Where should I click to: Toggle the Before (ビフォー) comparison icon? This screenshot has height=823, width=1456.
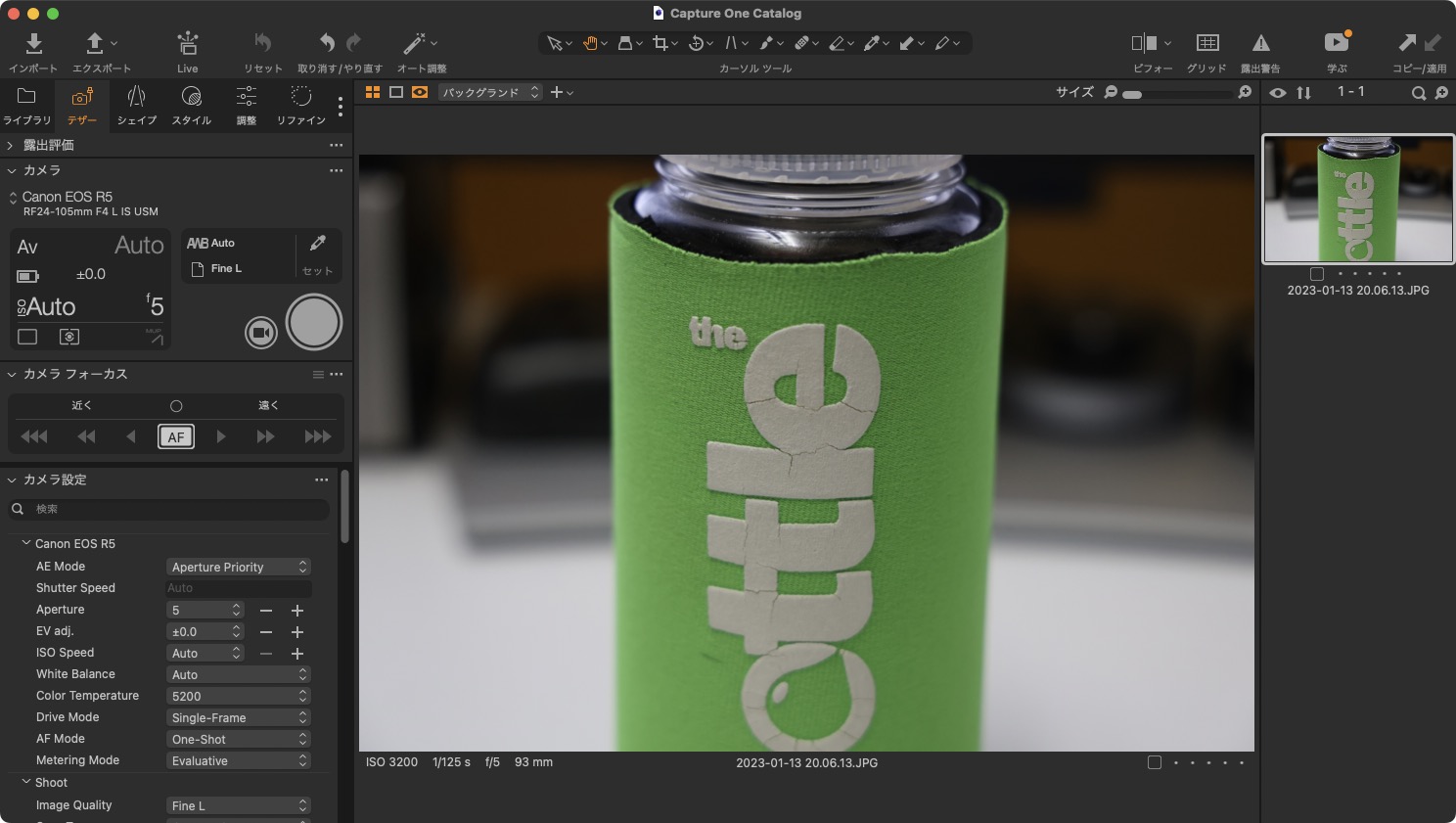click(1144, 43)
